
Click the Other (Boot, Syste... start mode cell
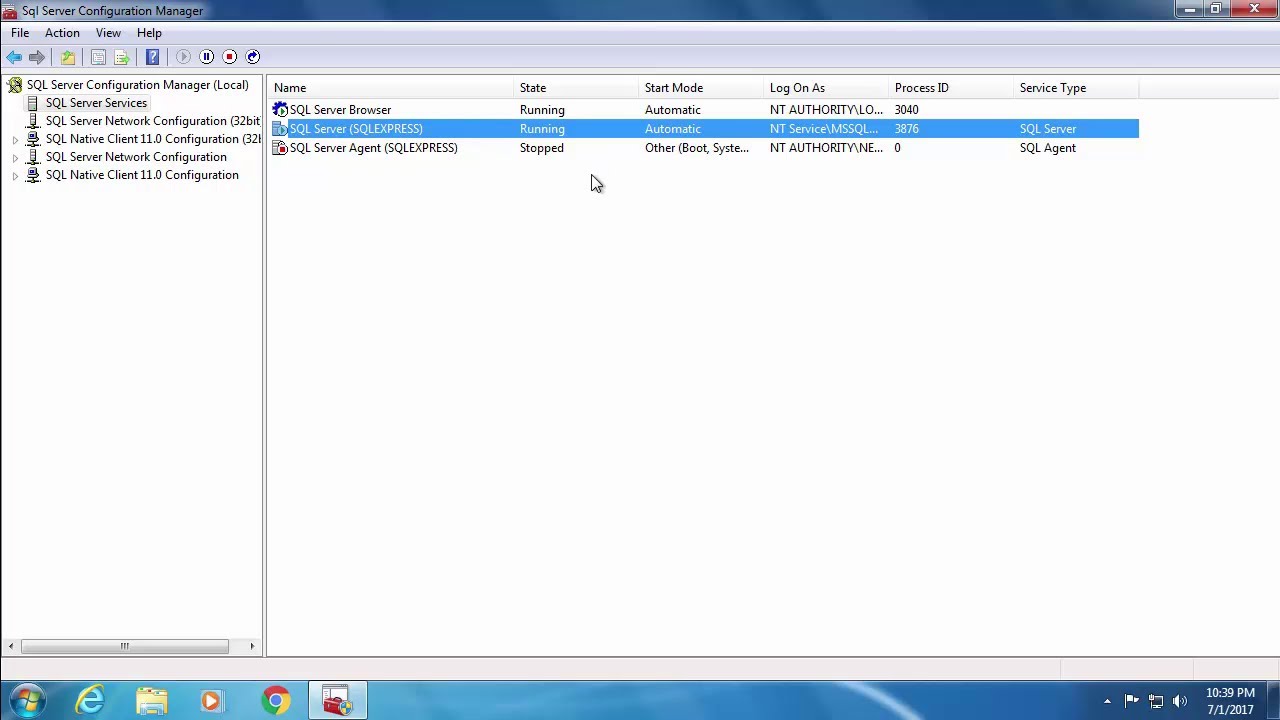click(696, 148)
